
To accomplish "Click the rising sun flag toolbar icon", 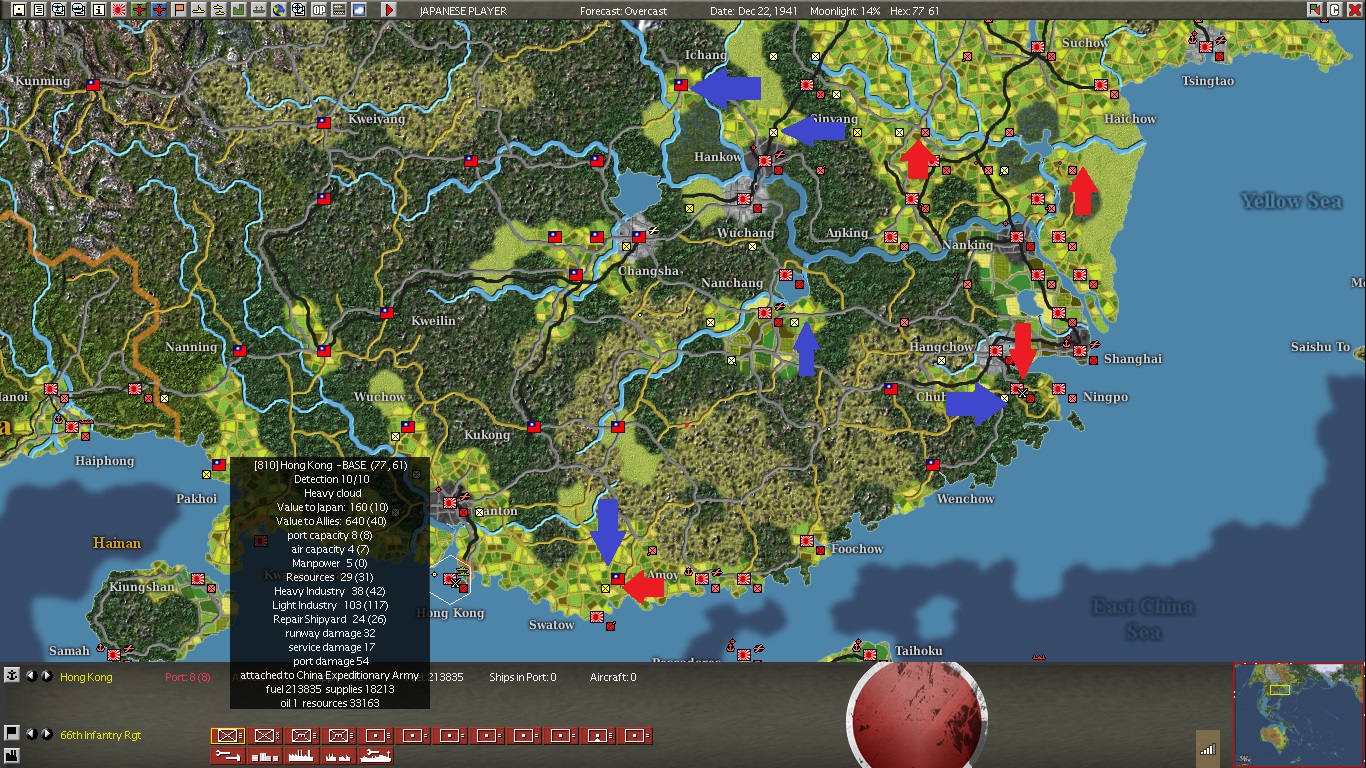I will 119,10.
